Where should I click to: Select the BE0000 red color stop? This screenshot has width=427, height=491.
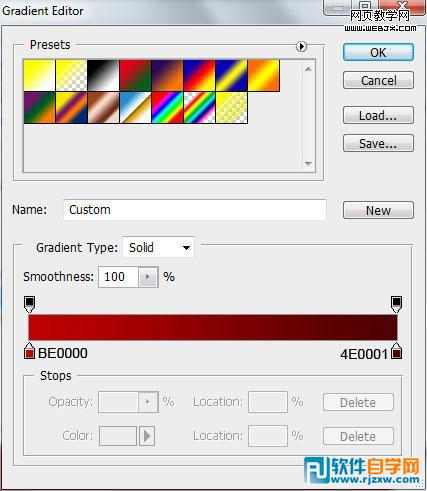[x=29, y=351]
